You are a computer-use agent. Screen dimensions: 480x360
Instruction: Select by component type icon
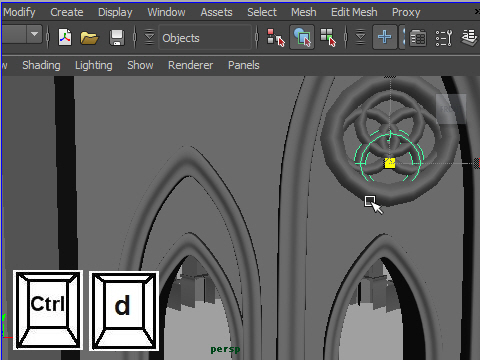328,37
